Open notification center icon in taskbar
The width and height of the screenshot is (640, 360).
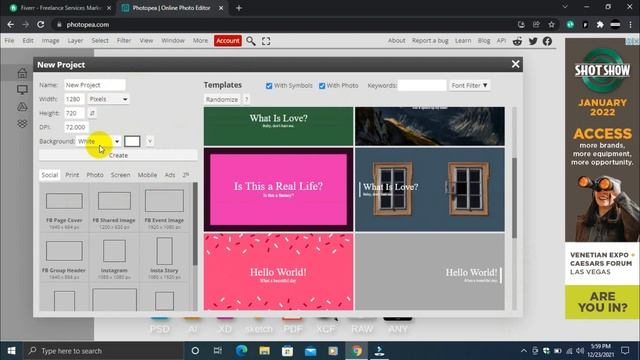[625, 351]
